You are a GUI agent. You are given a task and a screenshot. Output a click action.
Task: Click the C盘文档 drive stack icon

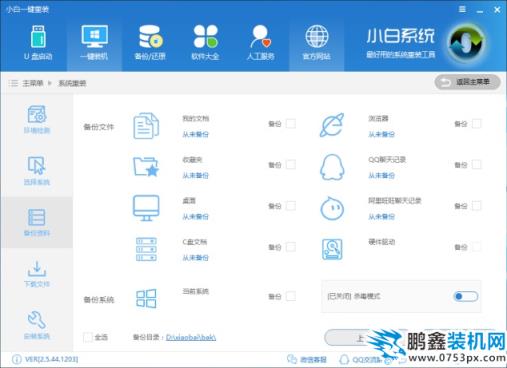click(x=146, y=249)
